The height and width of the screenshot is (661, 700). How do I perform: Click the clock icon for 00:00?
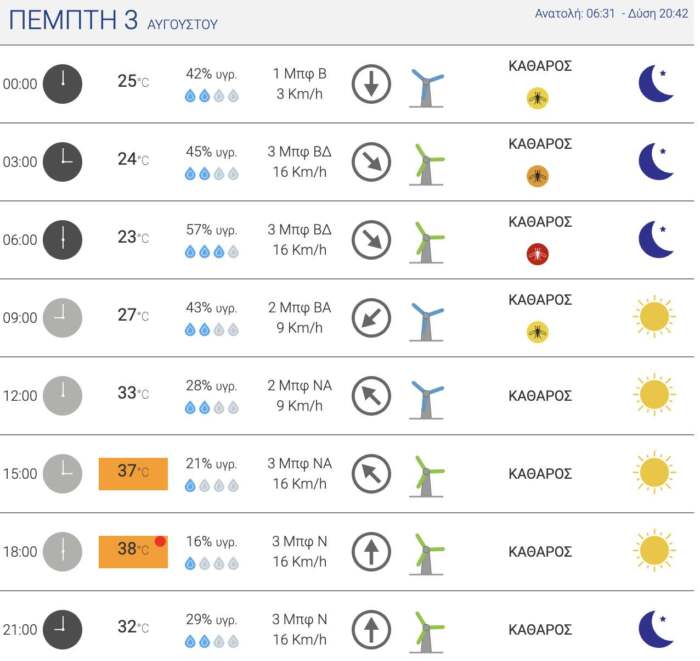62,84
